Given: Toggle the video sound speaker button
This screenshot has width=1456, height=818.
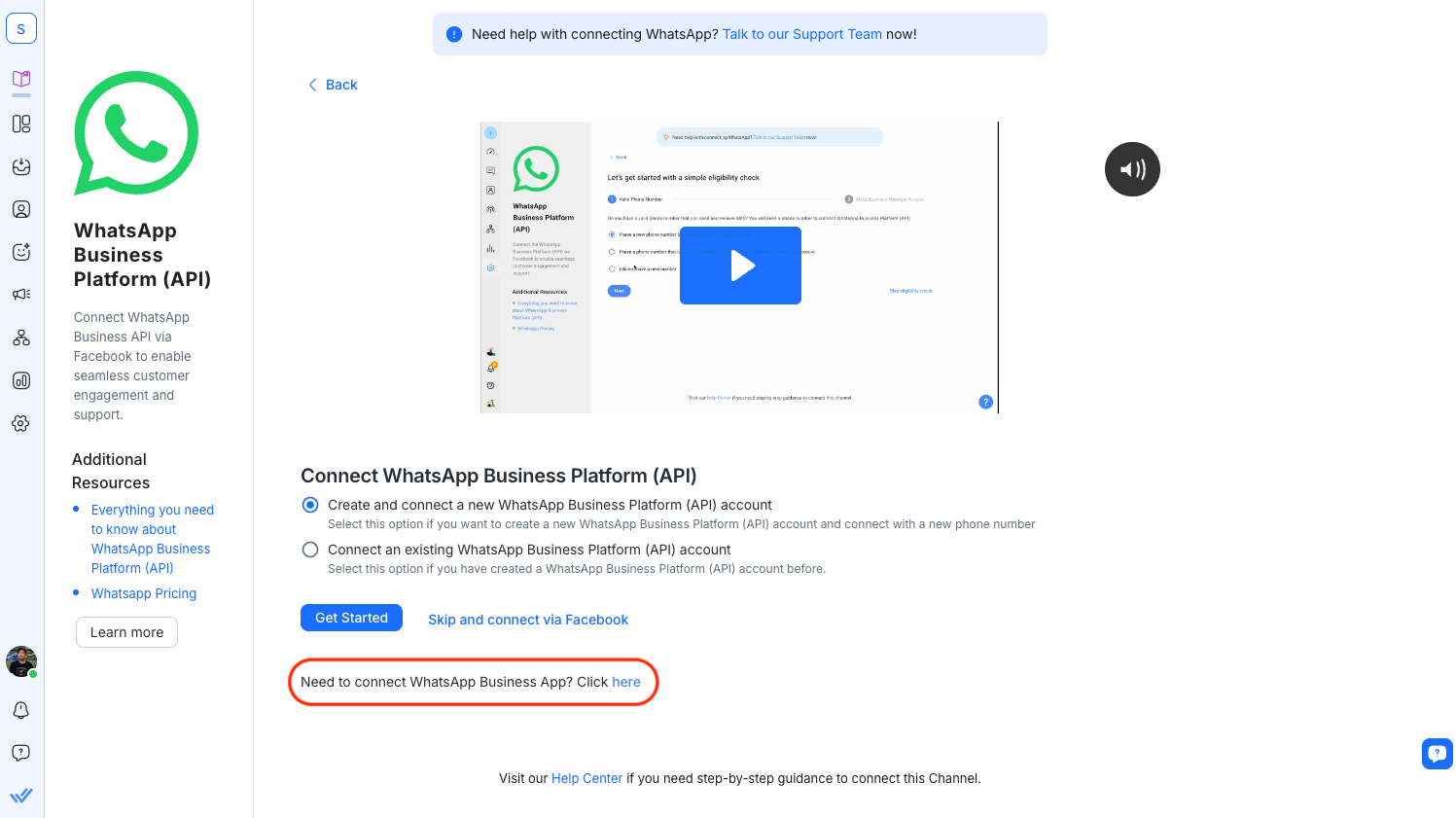Looking at the screenshot, I should 1132,169.
